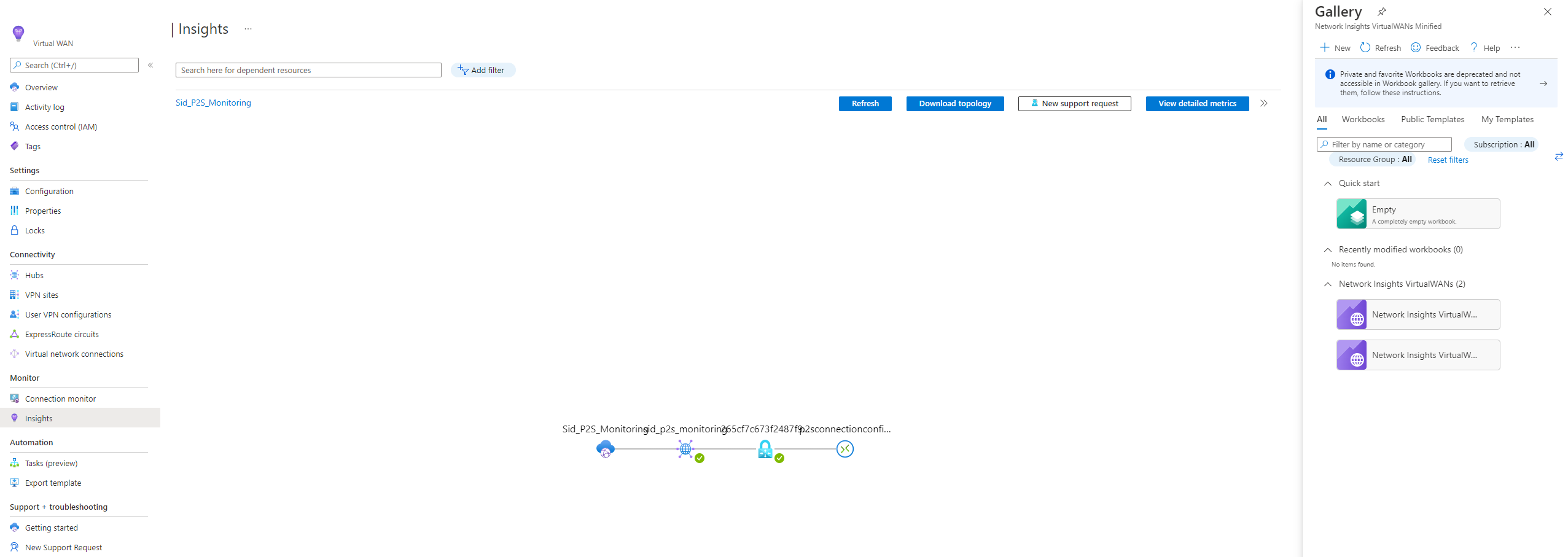Click Feedback in the Gallery toolbar
Screen dimensions: 1568x557
coord(1435,48)
